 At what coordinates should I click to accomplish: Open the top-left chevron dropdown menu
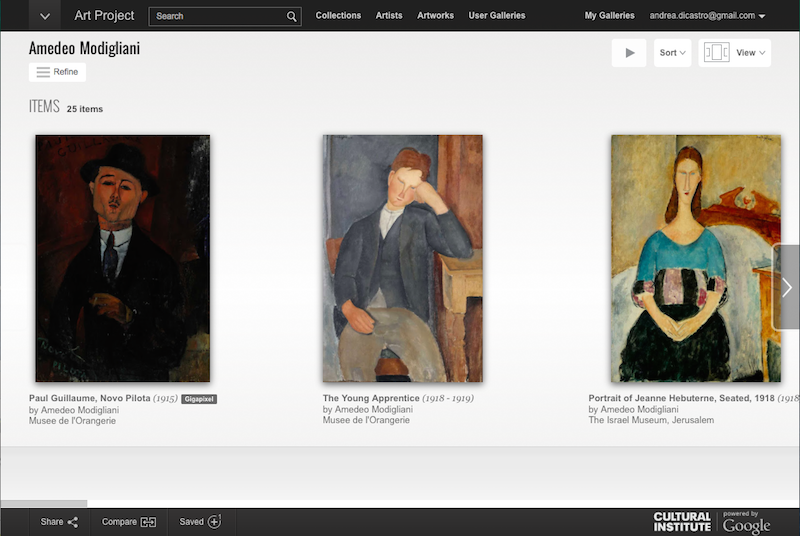tap(45, 16)
